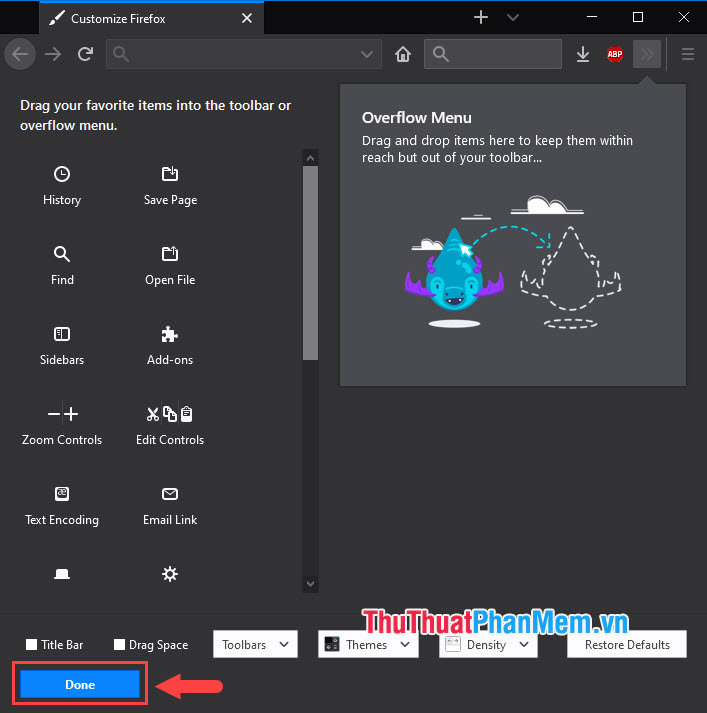Click the ABP Adblock Plus icon
Image resolution: width=707 pixels, height=713 pixels.
click(615, 55)
